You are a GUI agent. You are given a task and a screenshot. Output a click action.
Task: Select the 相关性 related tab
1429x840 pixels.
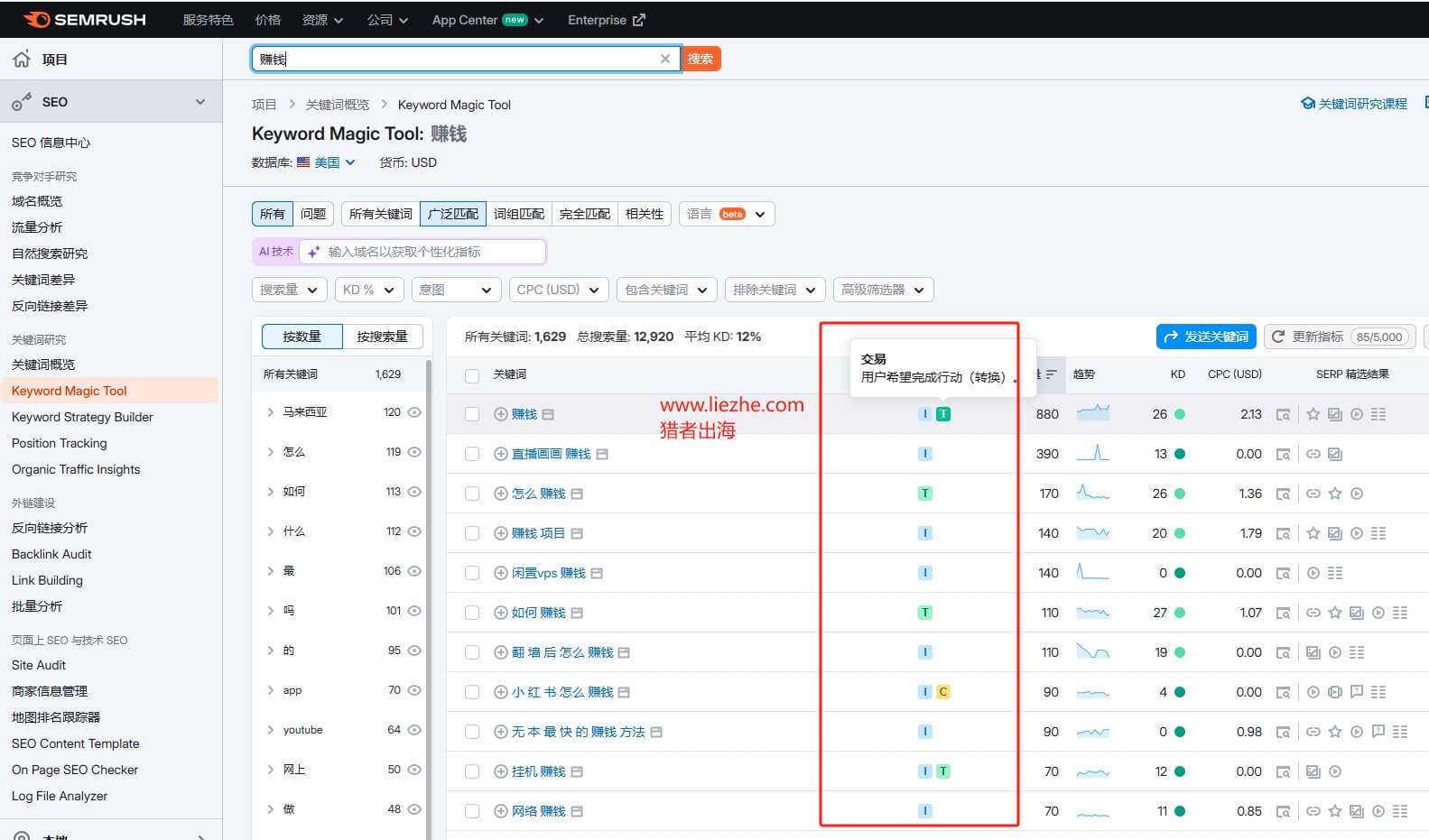point(645,214)
